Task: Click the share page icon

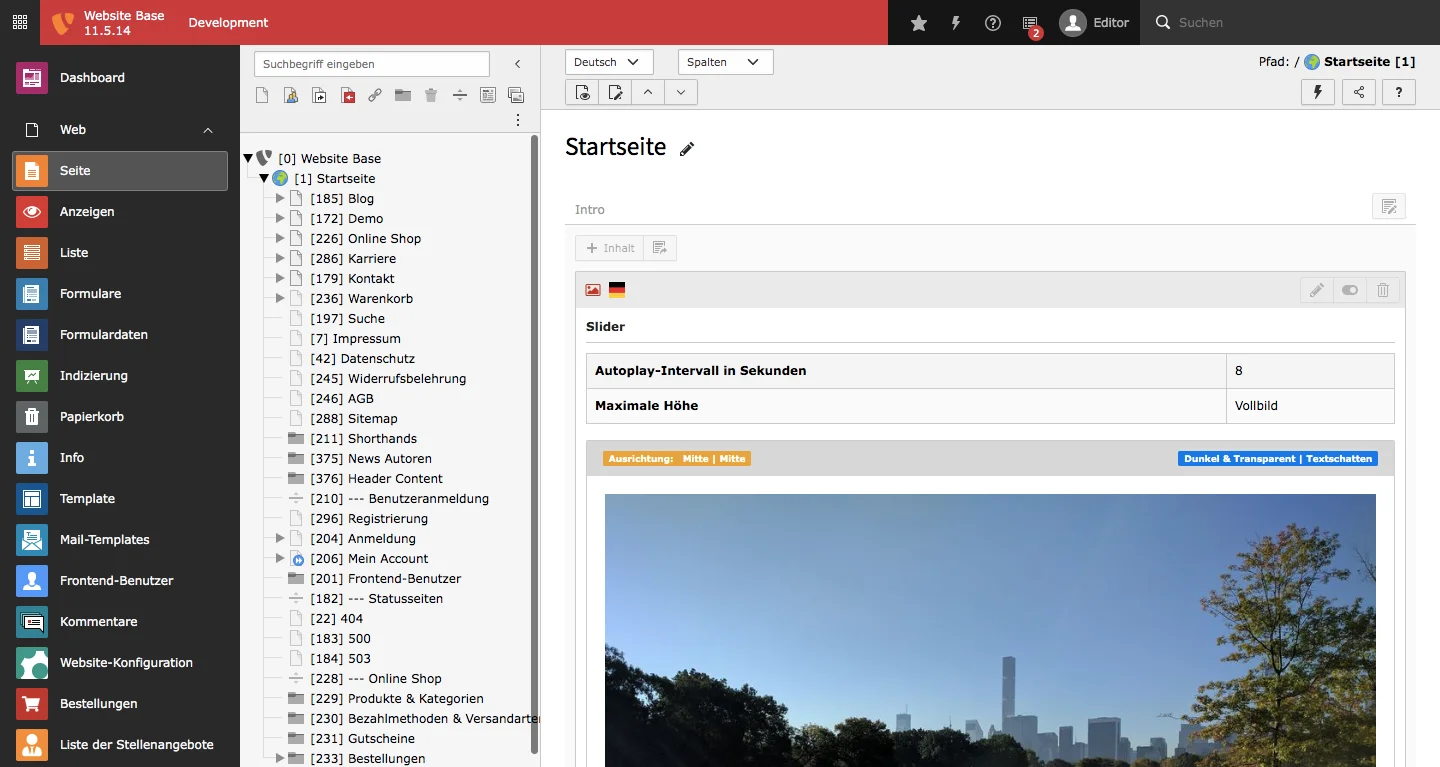Action: [x=1358, y=93]
